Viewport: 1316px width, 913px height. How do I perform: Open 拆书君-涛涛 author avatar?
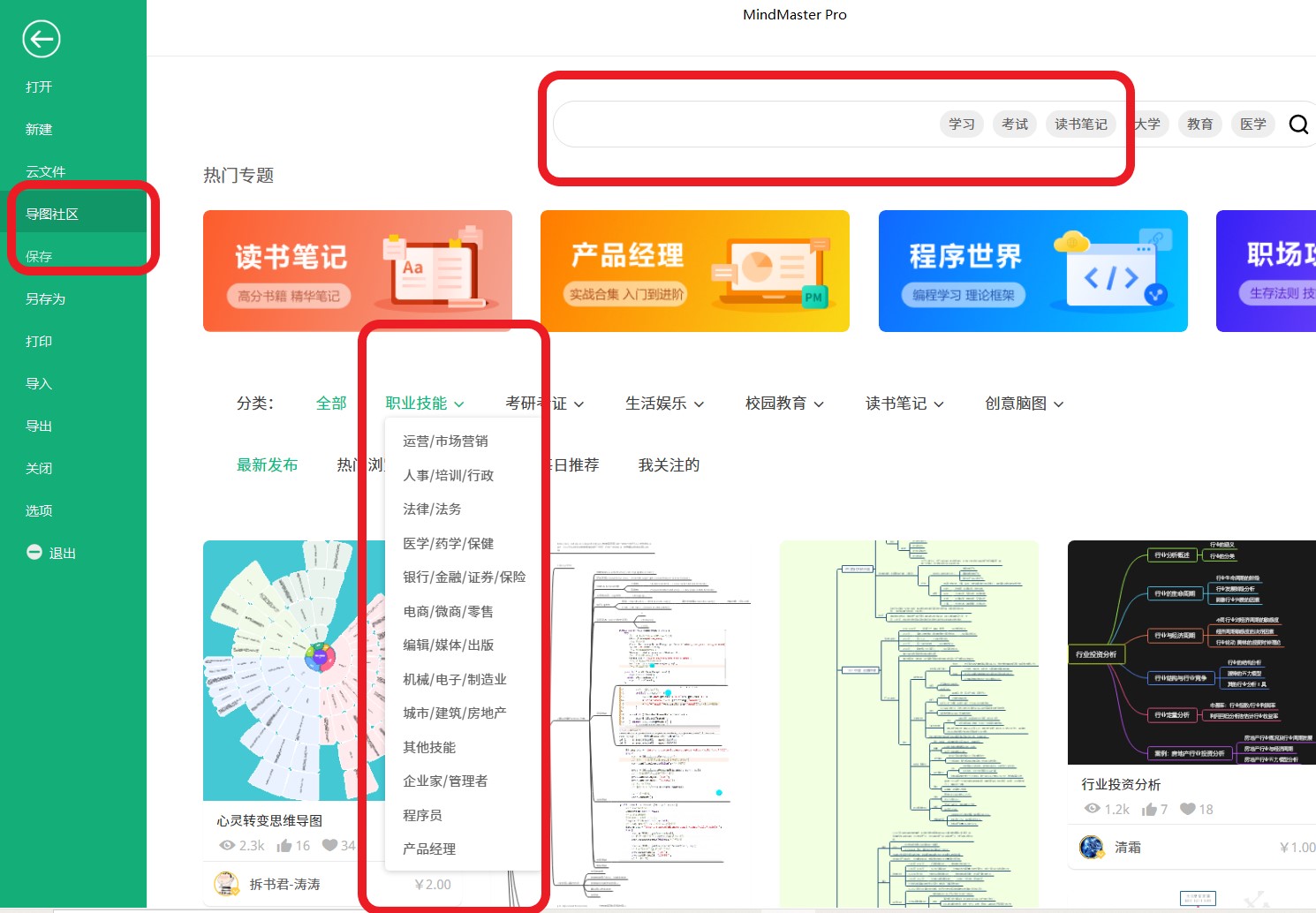[x=227, y=883]
